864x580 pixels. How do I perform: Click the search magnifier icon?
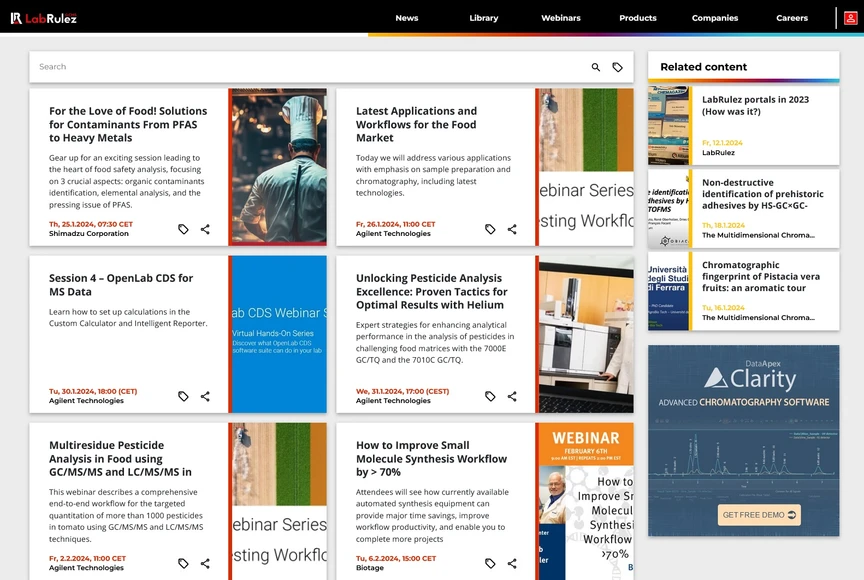point(596,67)
